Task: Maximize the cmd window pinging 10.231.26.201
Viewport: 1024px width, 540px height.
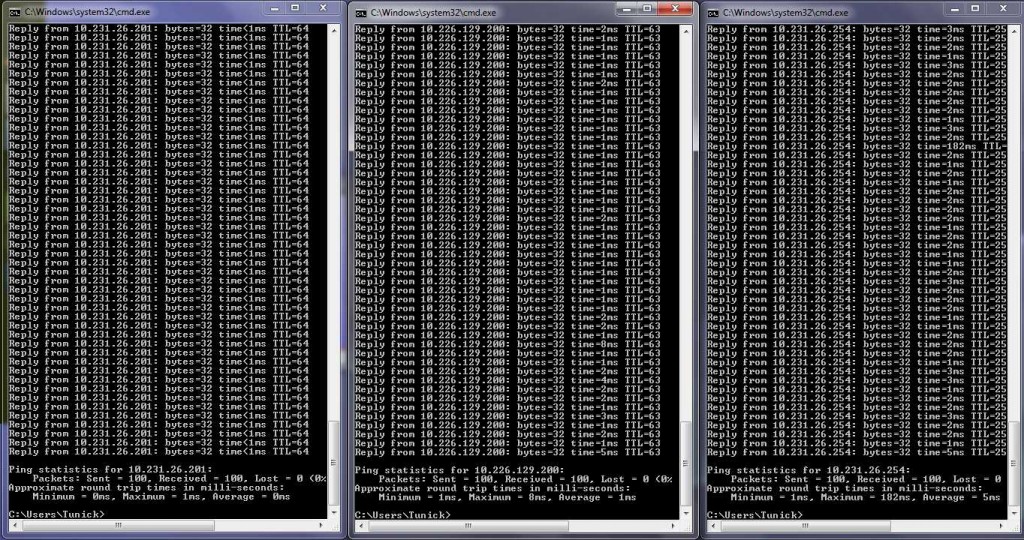Action: [x=295, y=8]
